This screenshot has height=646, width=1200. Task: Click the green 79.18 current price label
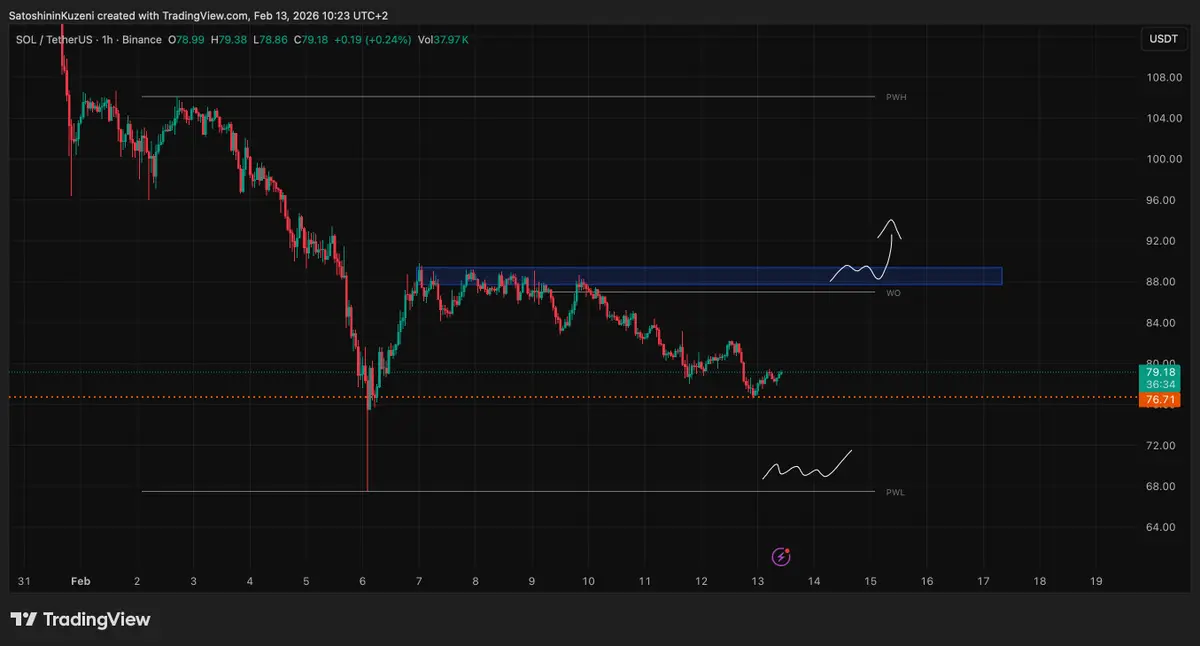pyautogui.click(x=1160, y=372)
